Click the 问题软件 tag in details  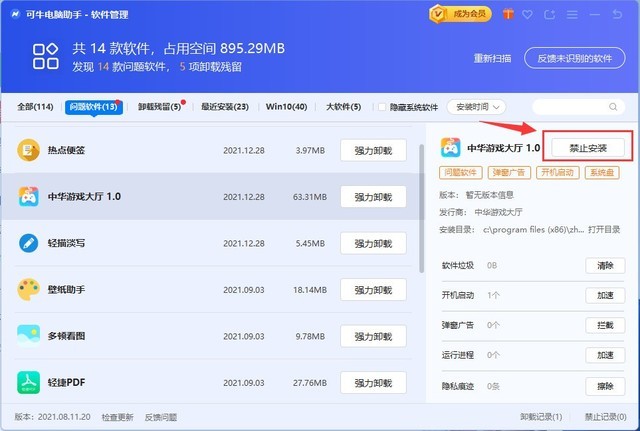pos(461,173)
